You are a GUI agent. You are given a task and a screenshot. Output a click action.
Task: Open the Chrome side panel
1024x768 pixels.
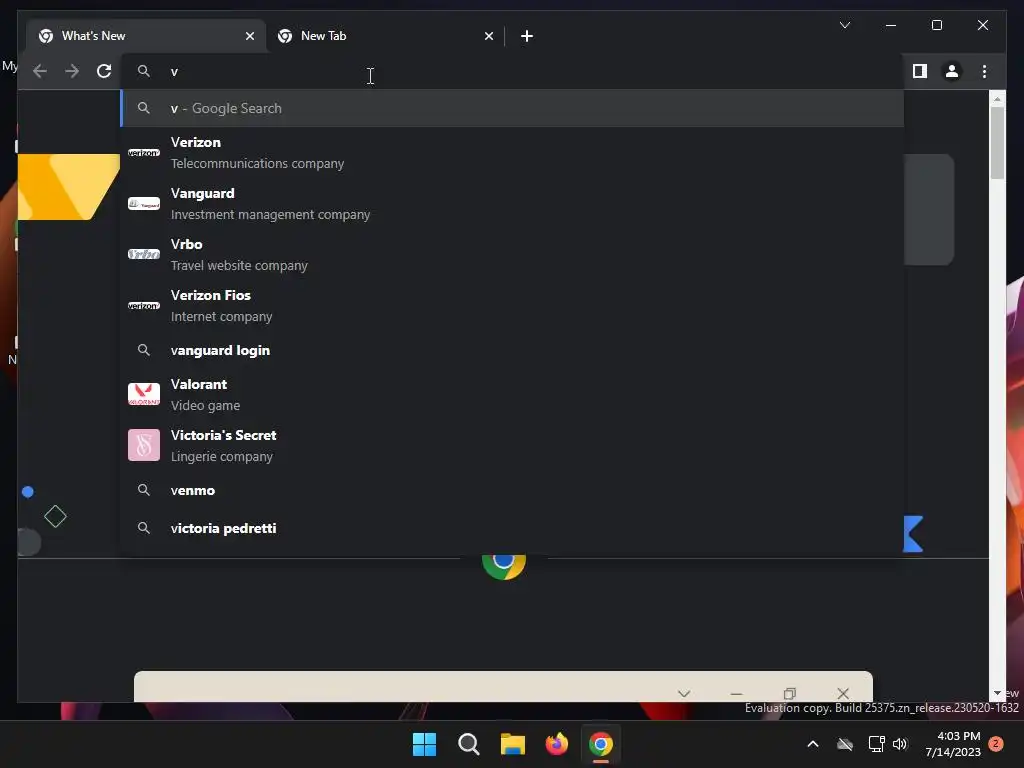[x=920, y=71]
